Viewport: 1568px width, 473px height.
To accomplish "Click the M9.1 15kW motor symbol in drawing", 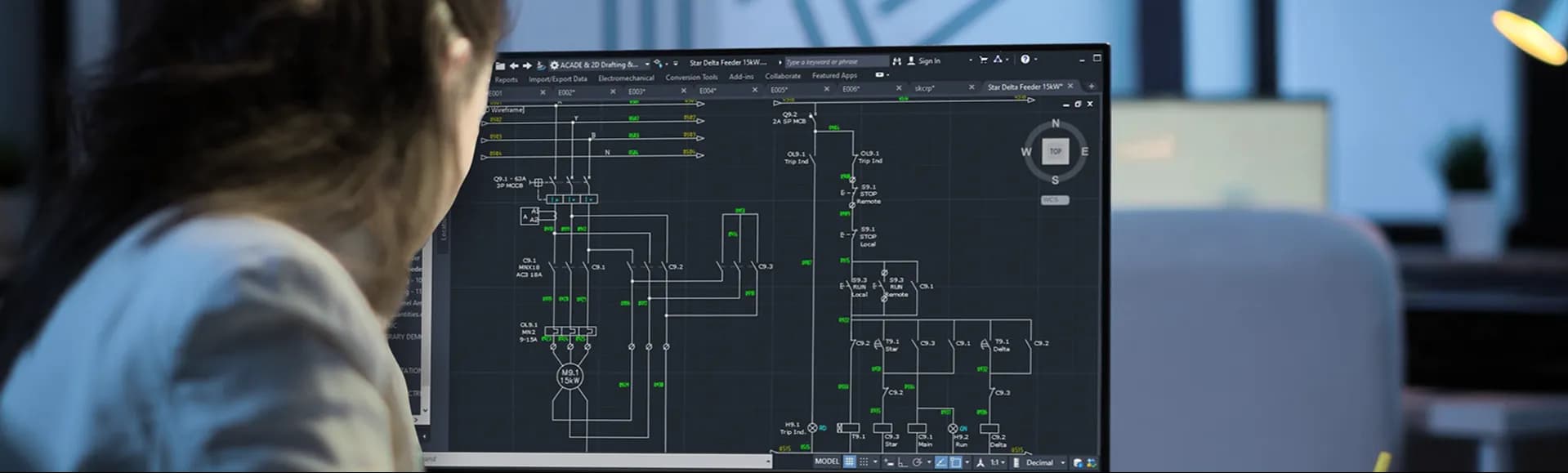I will coord(570,377).
